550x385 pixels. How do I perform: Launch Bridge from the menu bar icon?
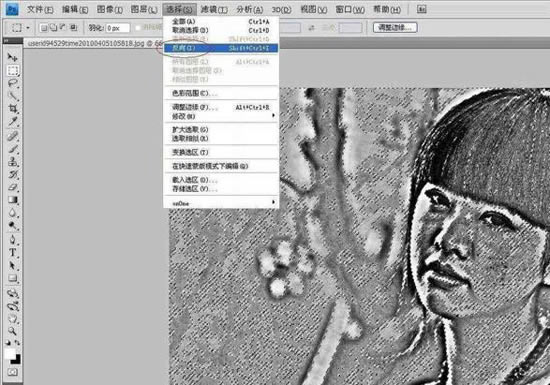(422, 9)
